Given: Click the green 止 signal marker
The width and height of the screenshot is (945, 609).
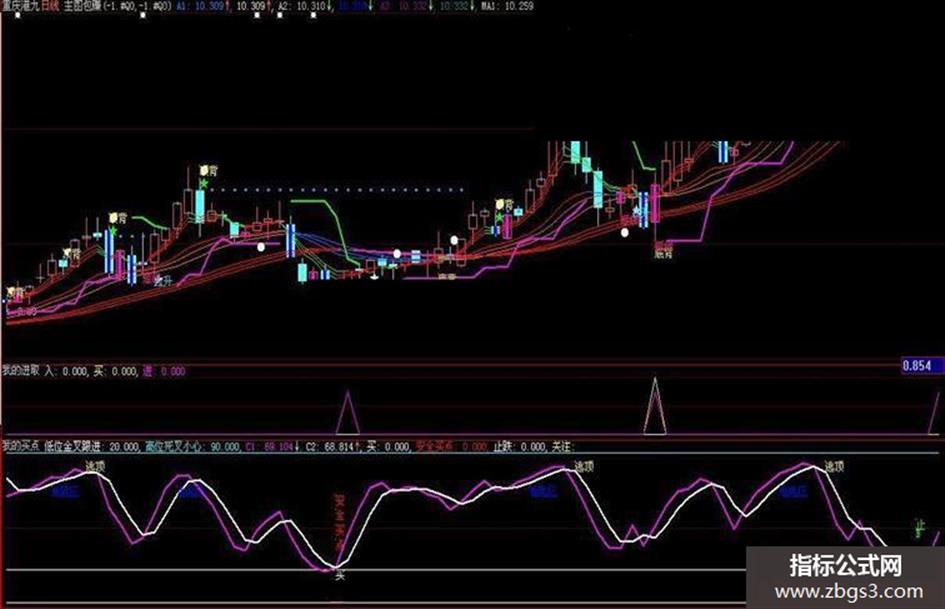Looking at the screenshot, I should [x=919, y=527].
